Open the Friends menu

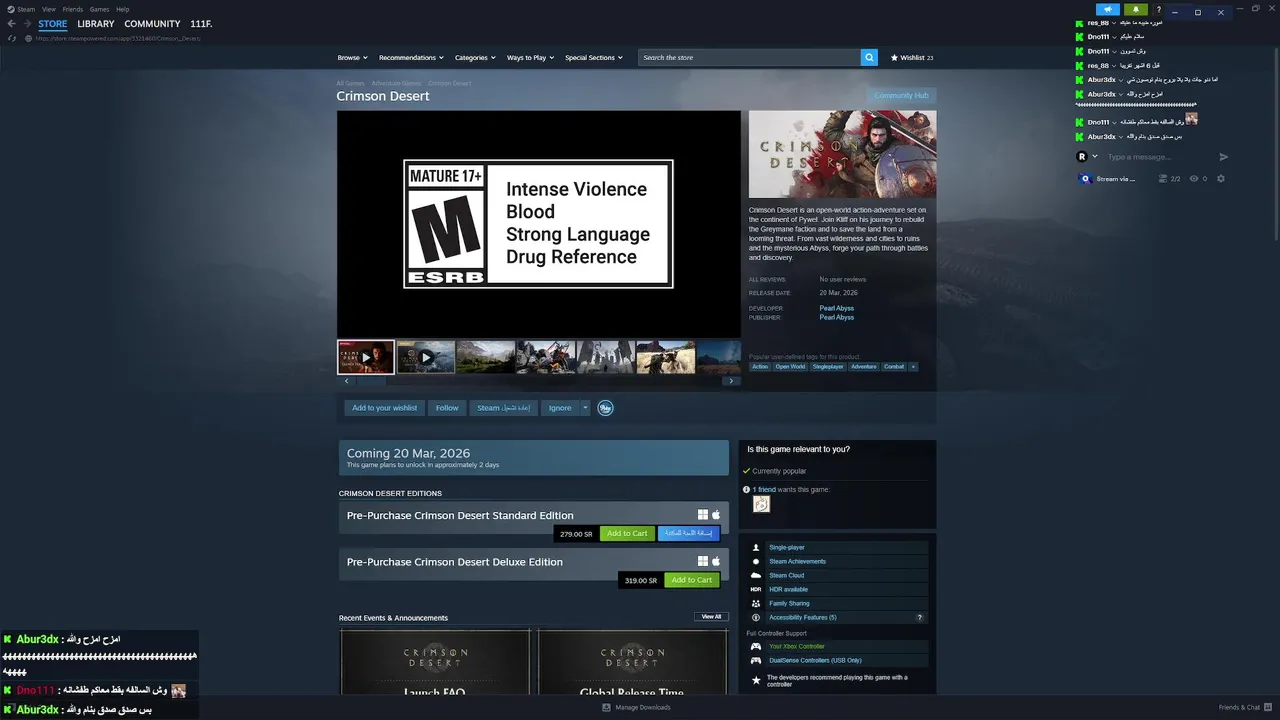point(72,9)
